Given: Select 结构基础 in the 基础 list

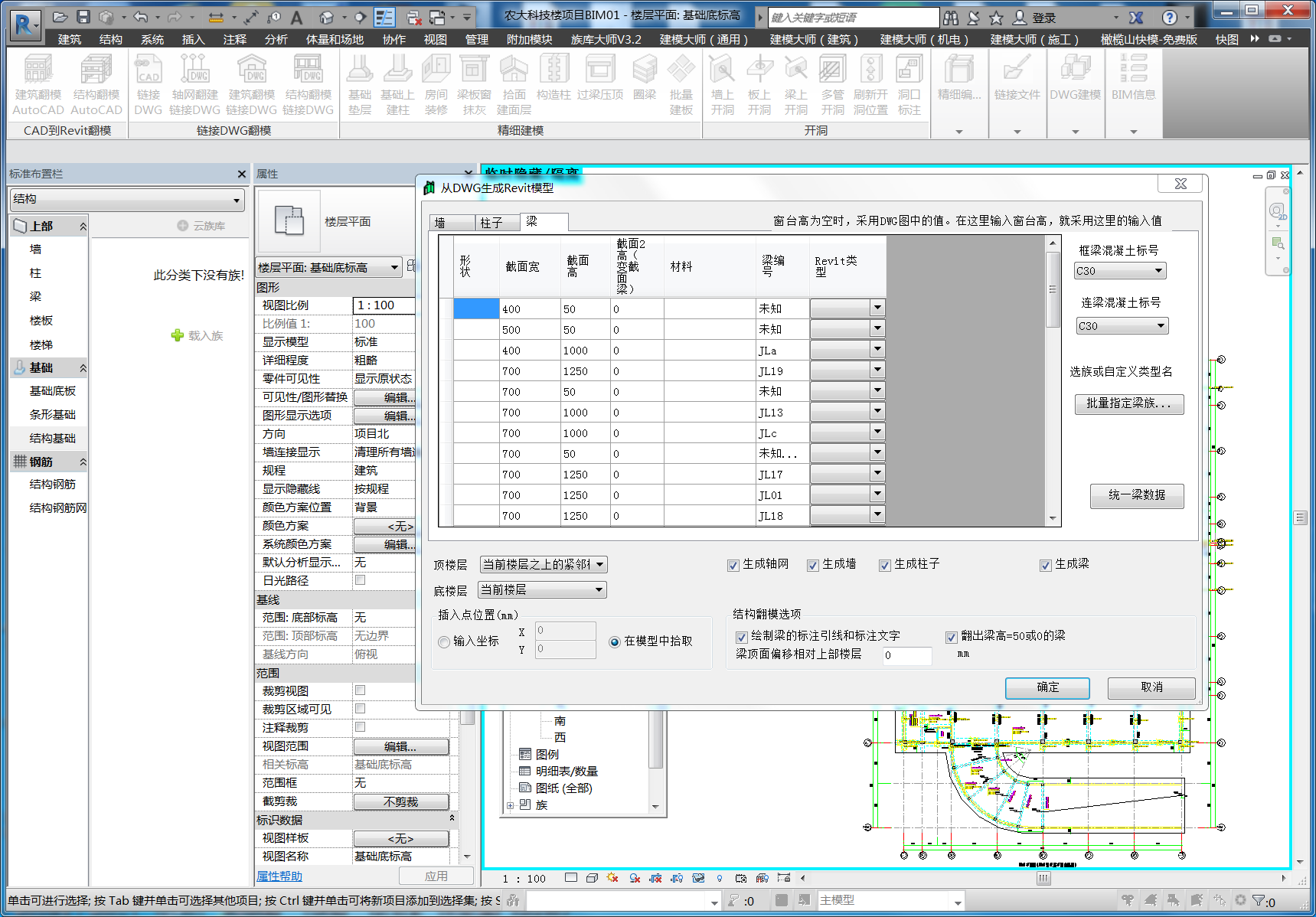Looking at the screenshot, I should (52, 438).
